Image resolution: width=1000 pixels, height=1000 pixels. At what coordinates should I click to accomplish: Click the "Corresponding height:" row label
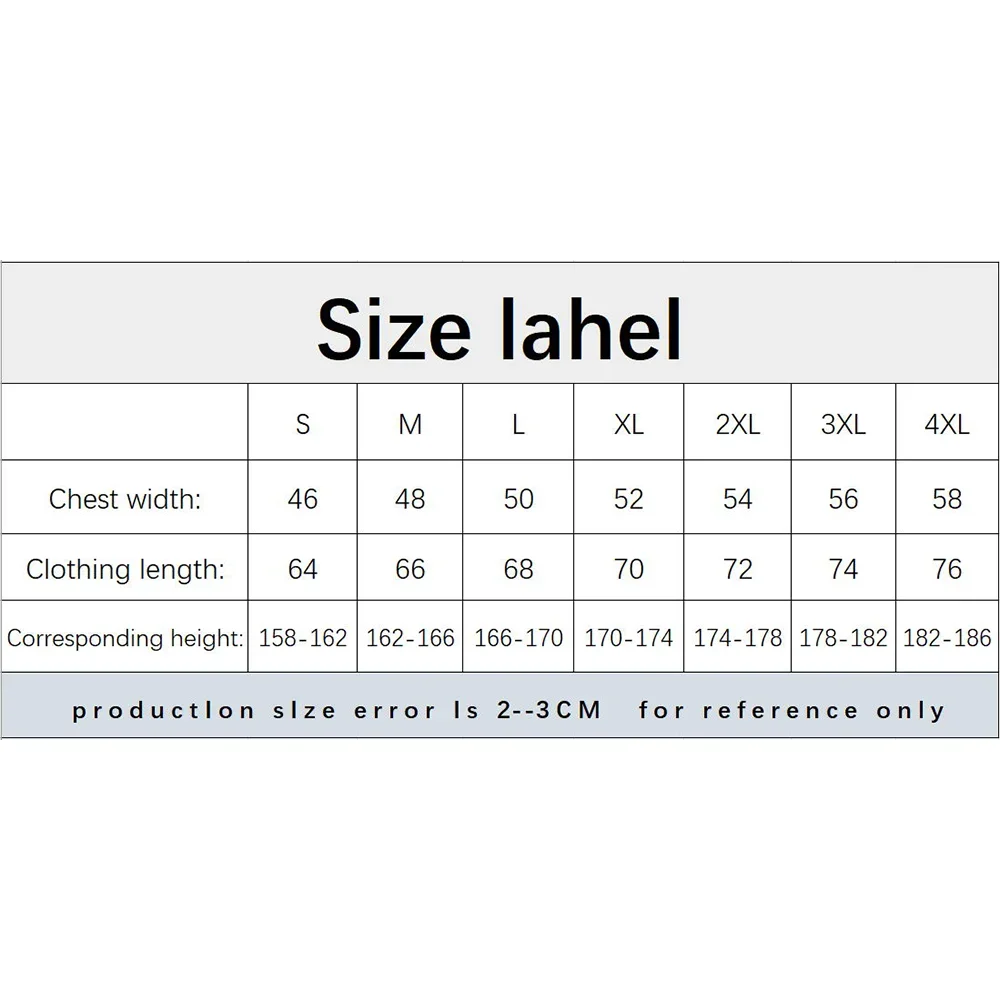[x=125, y=637]
